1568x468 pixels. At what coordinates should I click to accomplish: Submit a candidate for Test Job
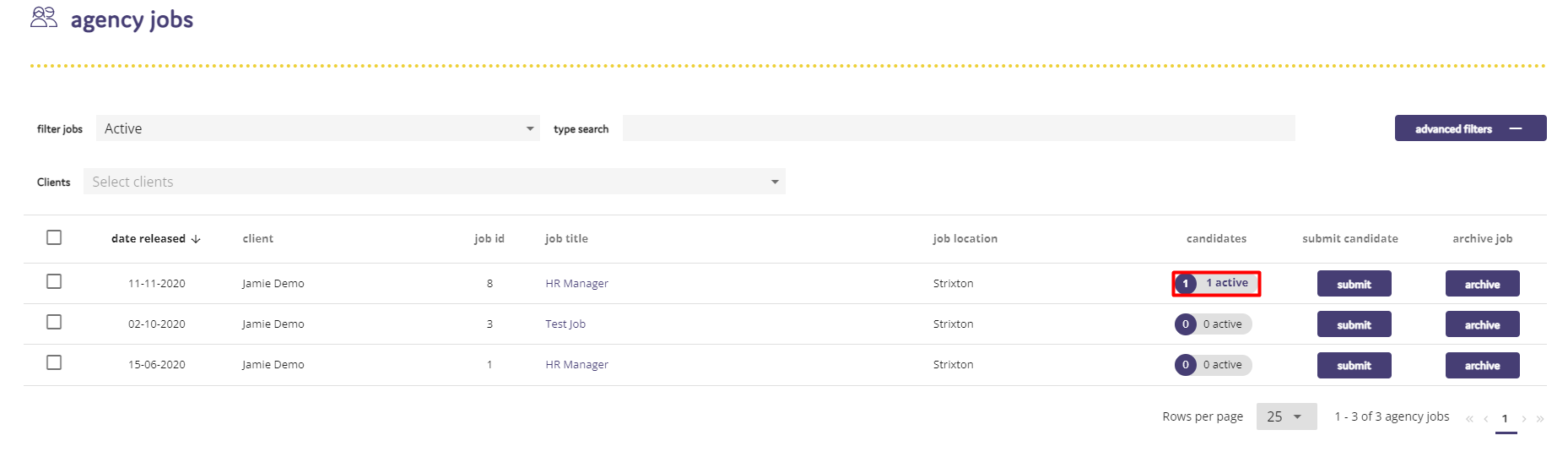tap(1354, 324)
